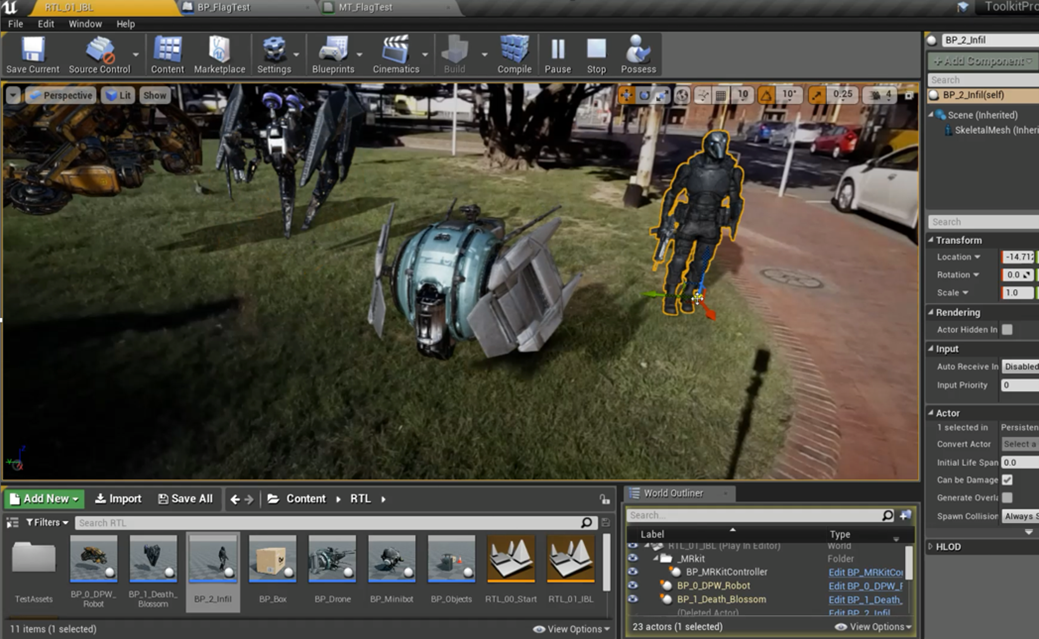Open the File menu
The height and width of the screenshot is (639, 1039).
coord(15,24)
